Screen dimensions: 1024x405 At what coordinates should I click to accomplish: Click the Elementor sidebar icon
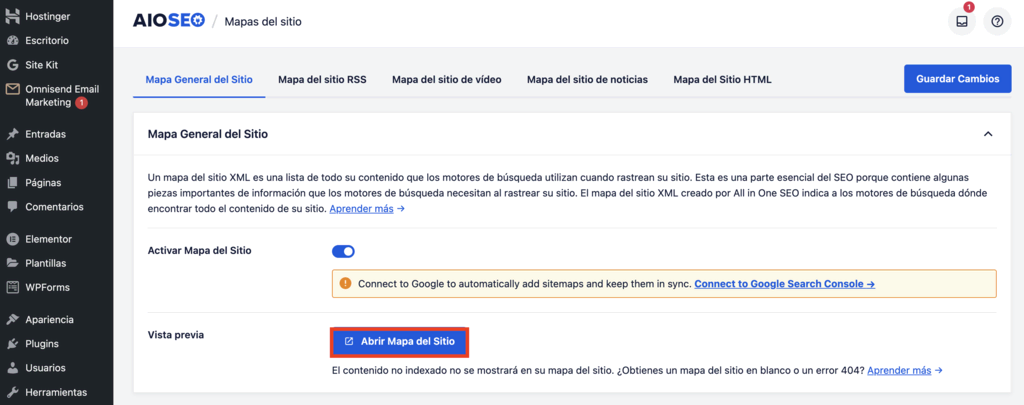click(12, 239)
